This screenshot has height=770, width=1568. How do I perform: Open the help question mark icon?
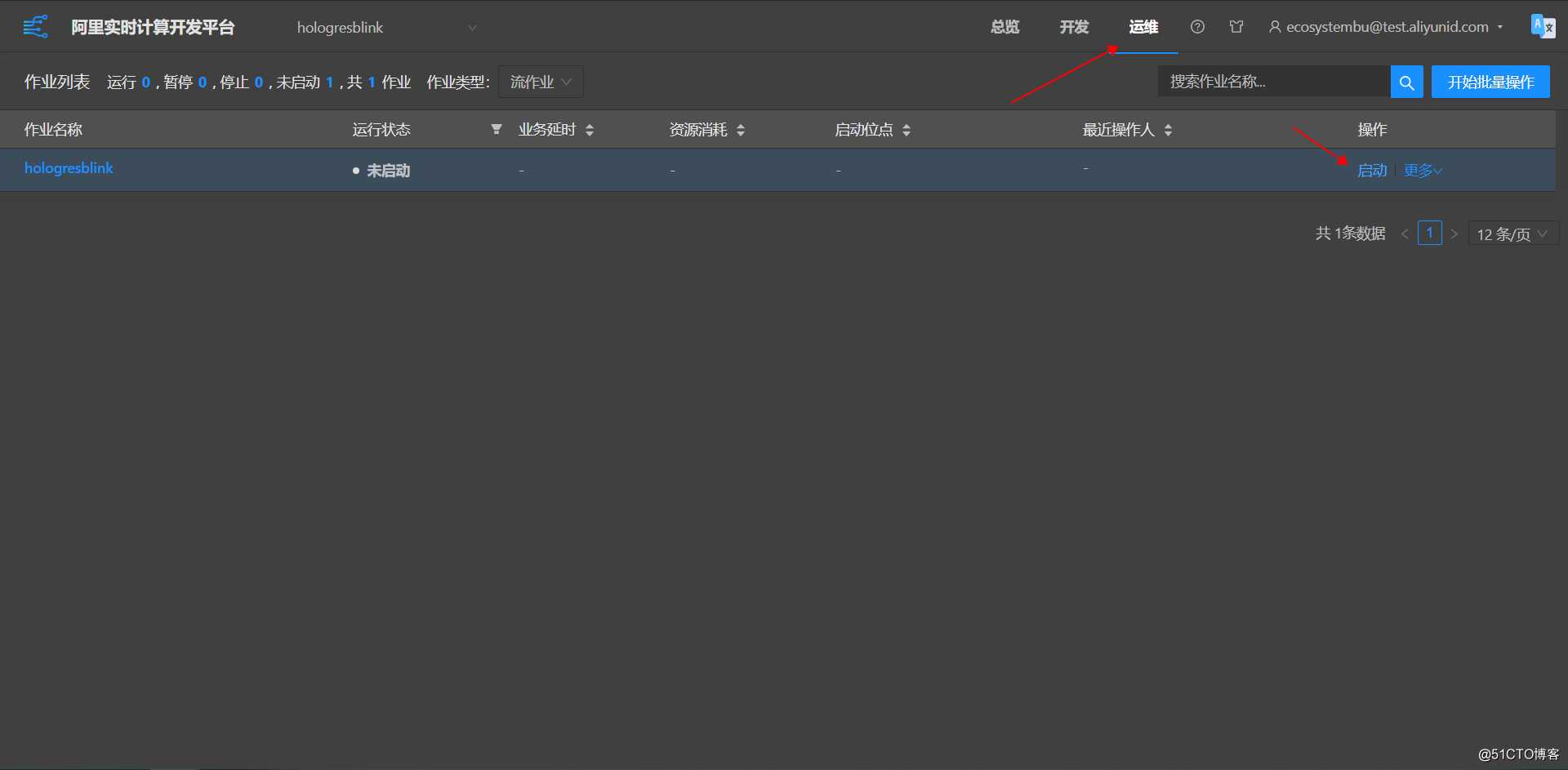coord(1197,27)
